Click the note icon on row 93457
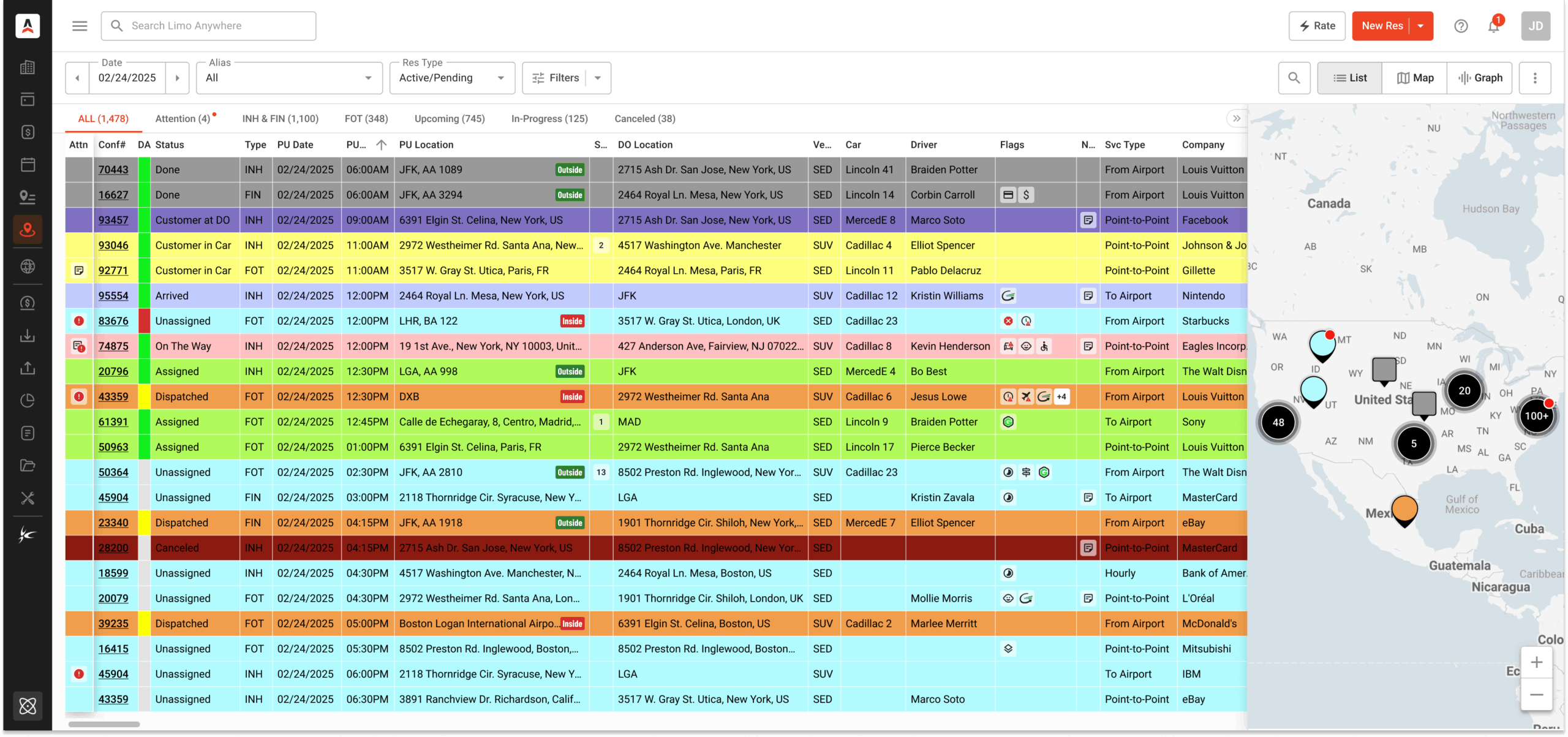The height and width of the screenshot is (737, 1568). coord(1088,220)
